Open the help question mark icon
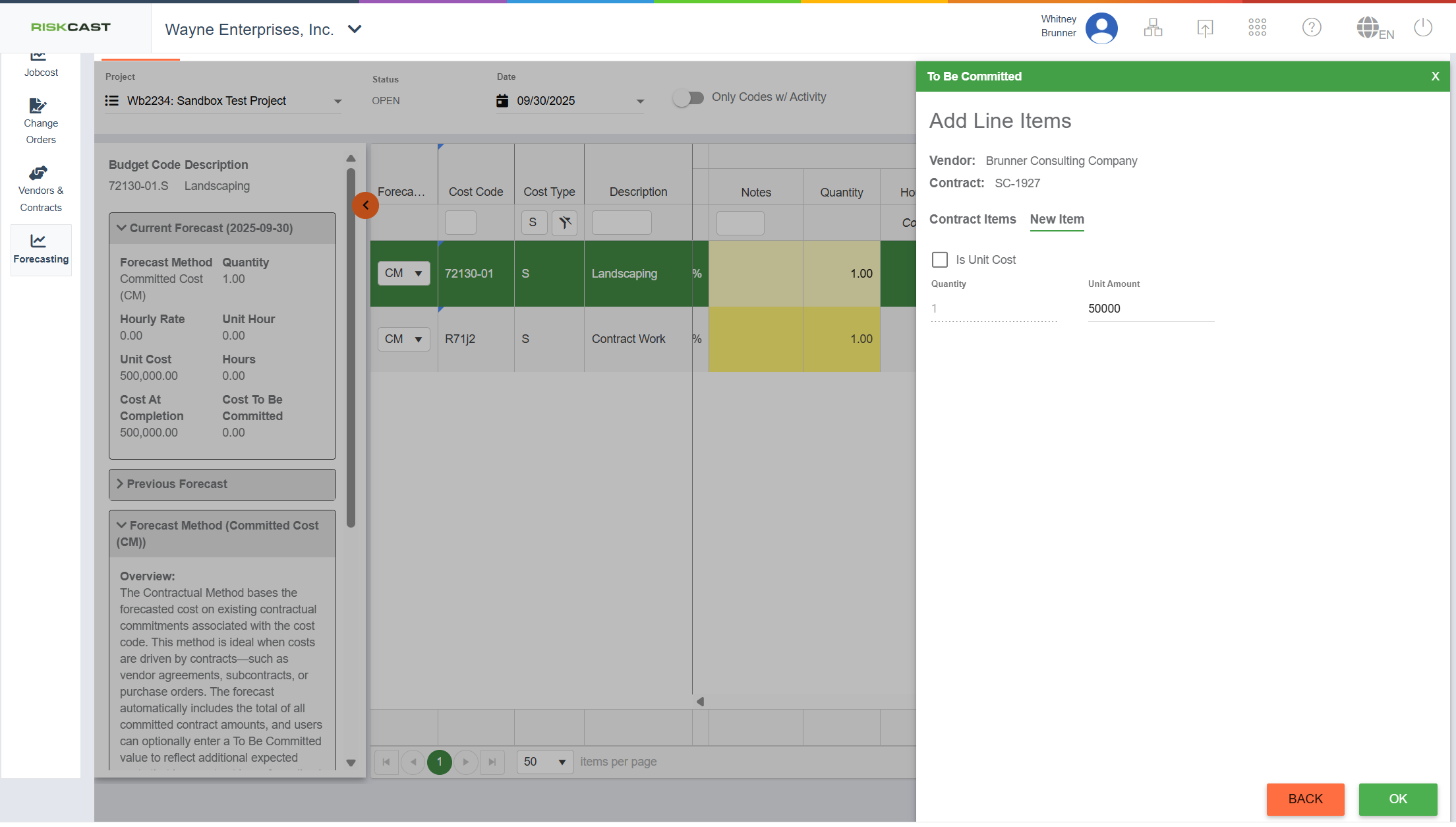1456x827 pixels. coord(1312,28)
